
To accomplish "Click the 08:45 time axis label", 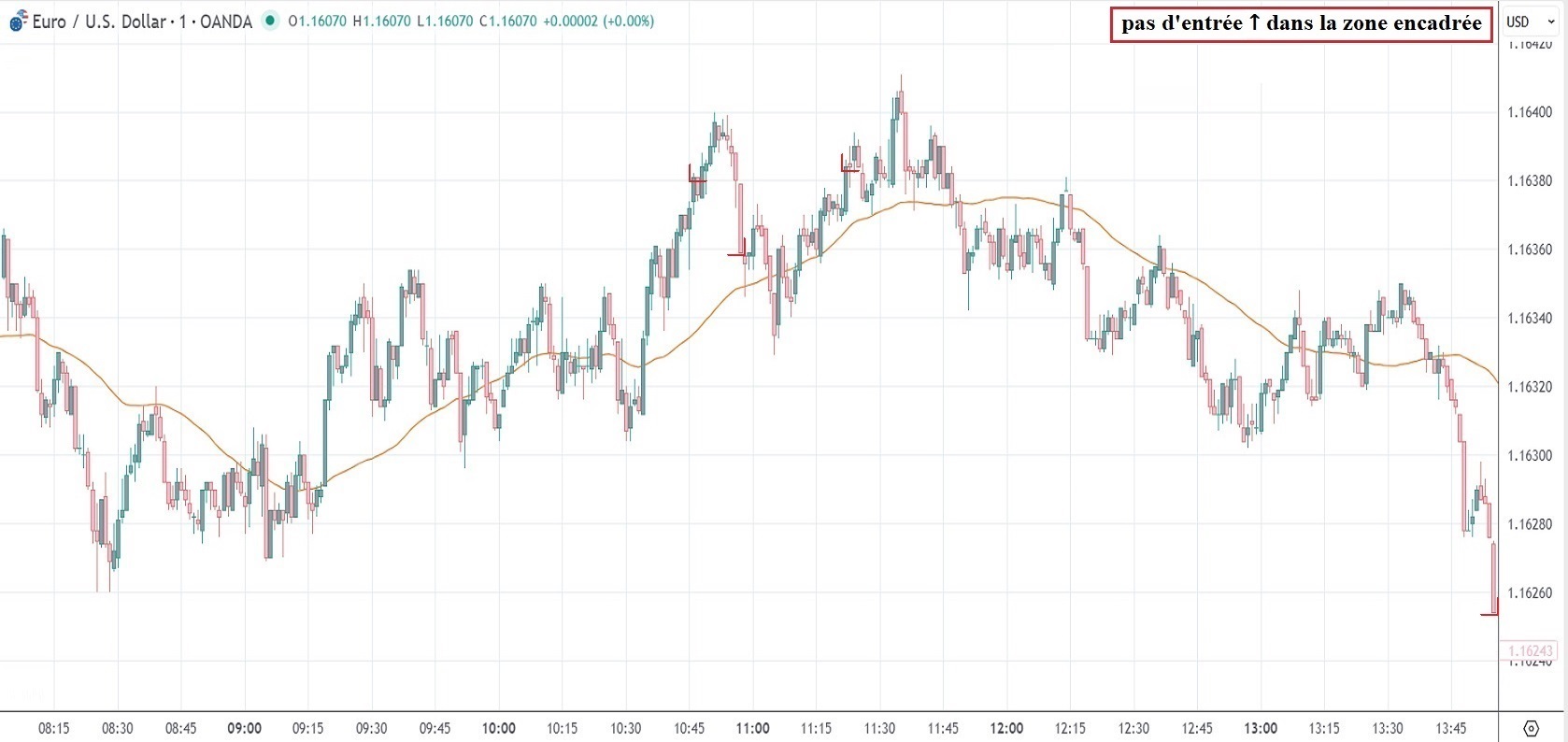I will 181,728.
